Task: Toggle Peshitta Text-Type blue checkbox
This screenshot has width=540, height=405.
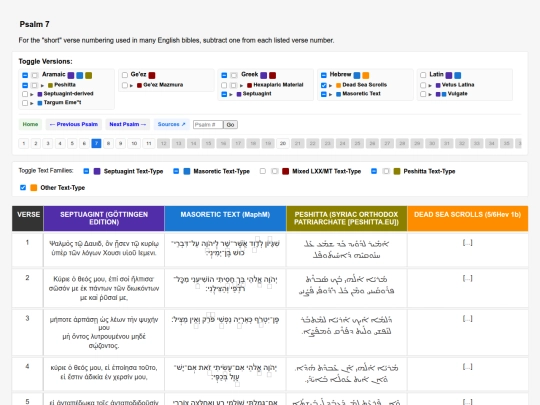Action: (x=374, y=171)
